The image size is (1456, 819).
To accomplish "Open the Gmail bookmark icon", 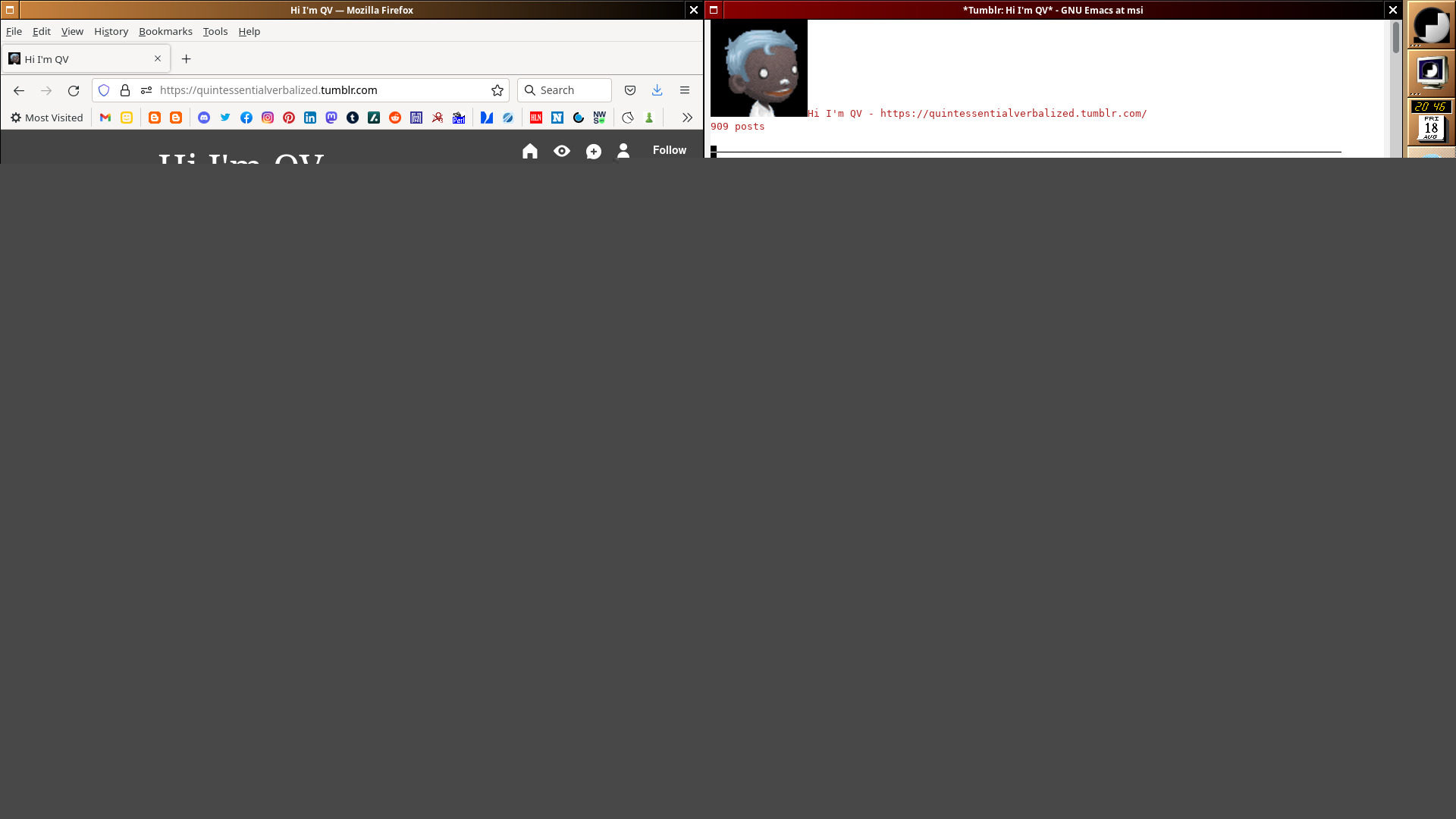I will point(105,118).
